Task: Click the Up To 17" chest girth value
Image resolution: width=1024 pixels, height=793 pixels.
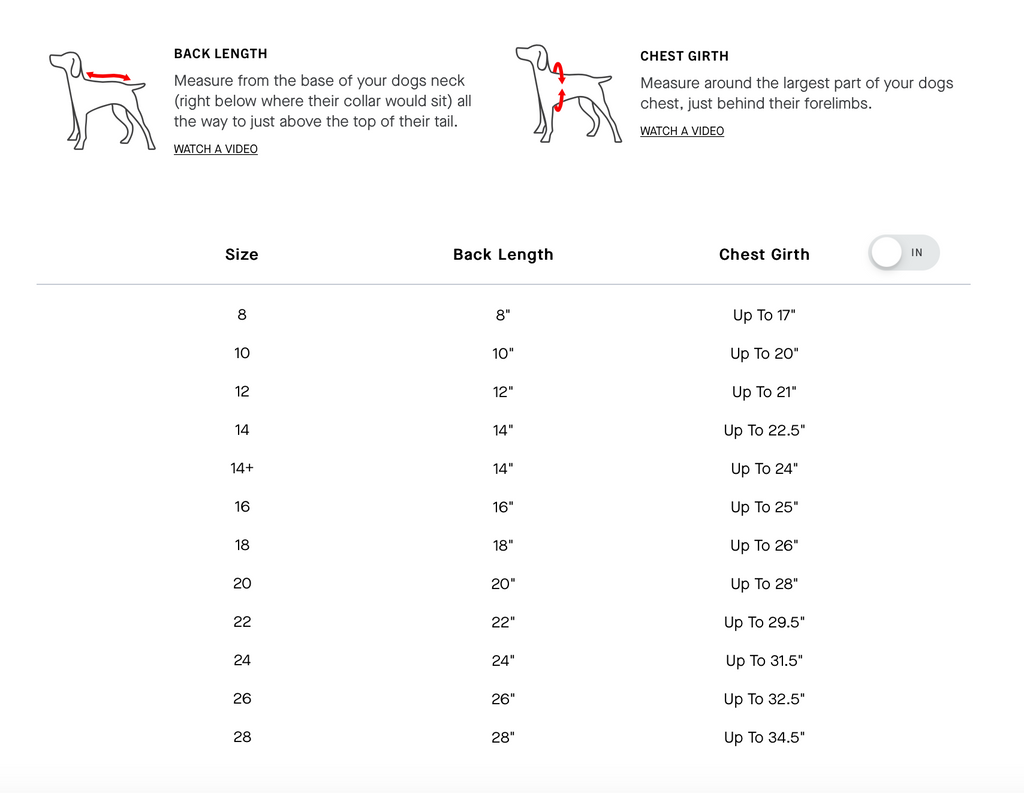Action: click(764, 316)
